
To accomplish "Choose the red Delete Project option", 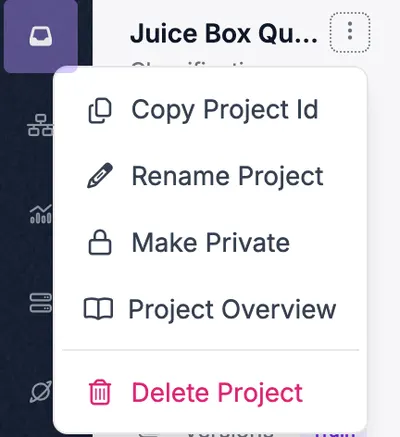I will 210,392.
